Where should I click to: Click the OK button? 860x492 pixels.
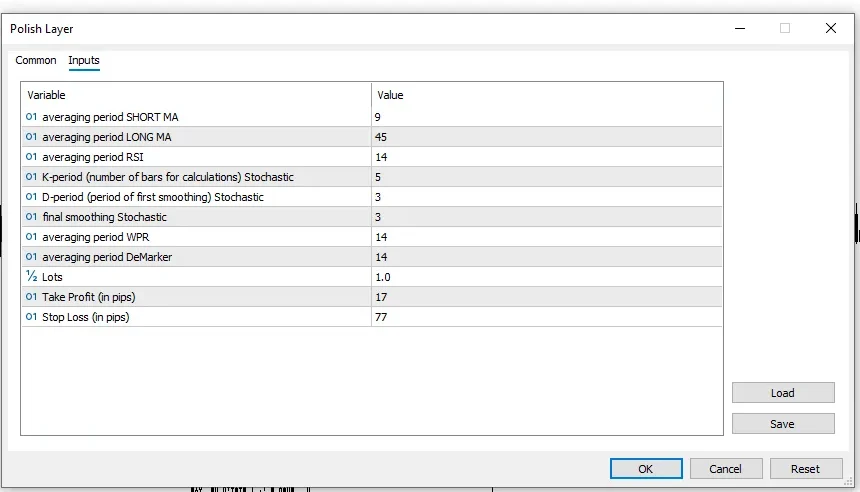tap(646, 469)
